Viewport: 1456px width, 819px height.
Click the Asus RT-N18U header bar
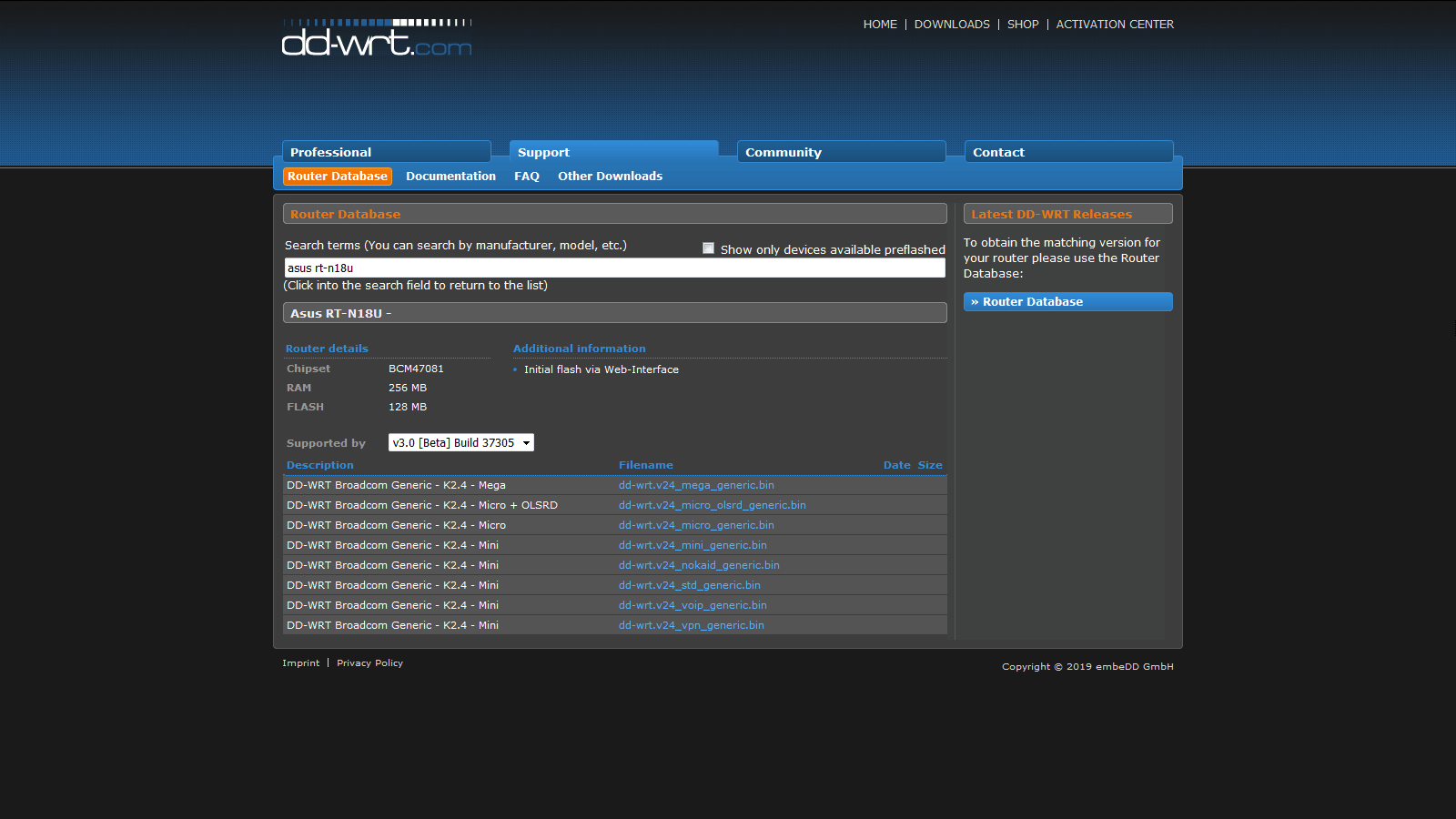(615, 313)
